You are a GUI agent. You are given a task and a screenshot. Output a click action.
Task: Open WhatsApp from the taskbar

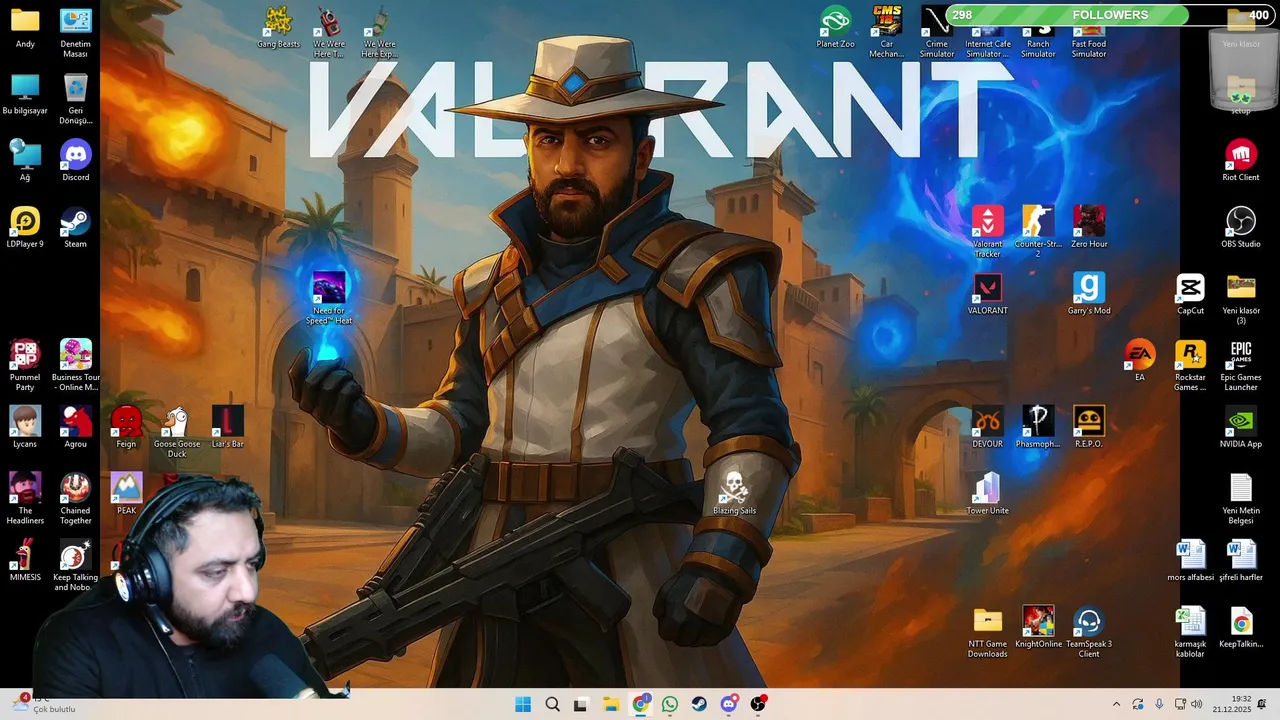(670, 704)
